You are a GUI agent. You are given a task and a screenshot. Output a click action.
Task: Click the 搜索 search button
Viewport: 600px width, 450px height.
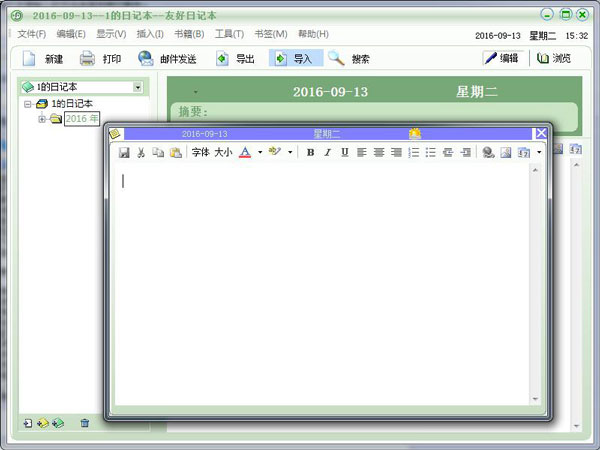point(349,59)
